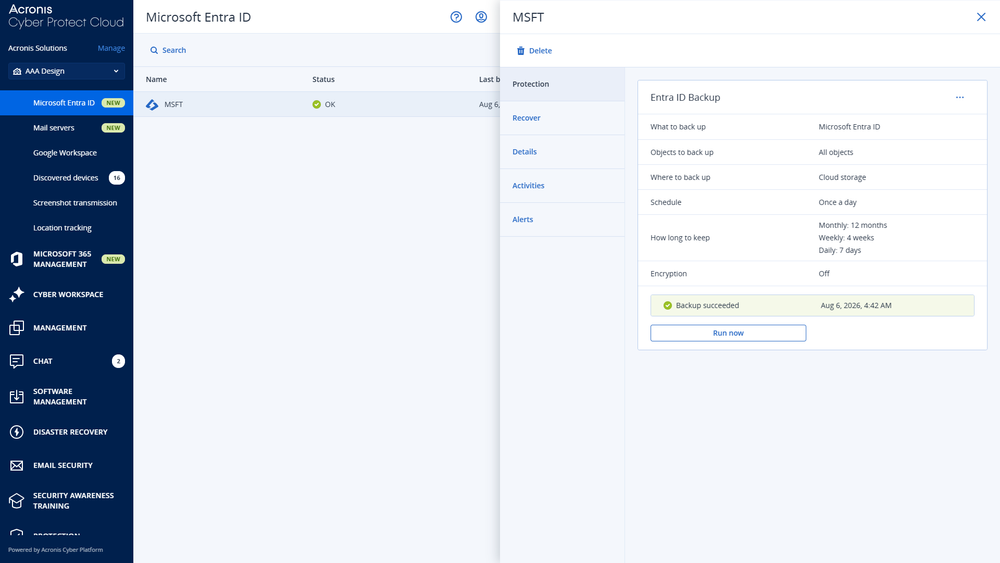Switch to the Details tab
Viewport: 1000px width, 563px height.
click(x=562, y=152)
